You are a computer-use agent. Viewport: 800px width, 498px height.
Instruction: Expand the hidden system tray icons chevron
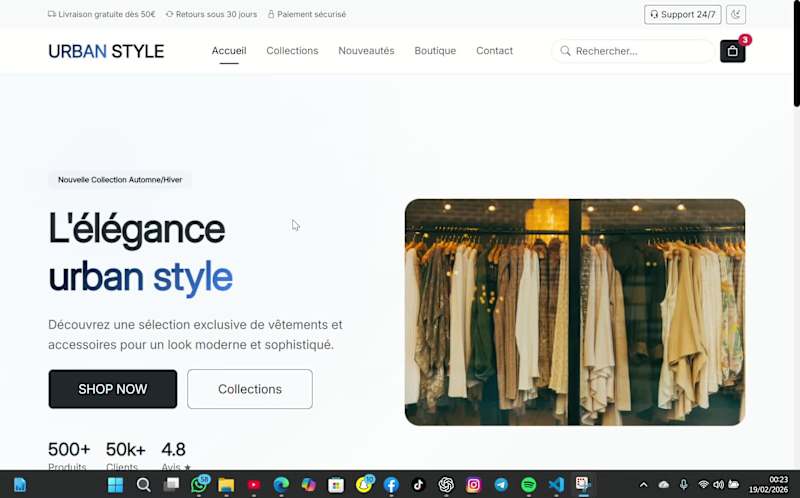(643, 485)
